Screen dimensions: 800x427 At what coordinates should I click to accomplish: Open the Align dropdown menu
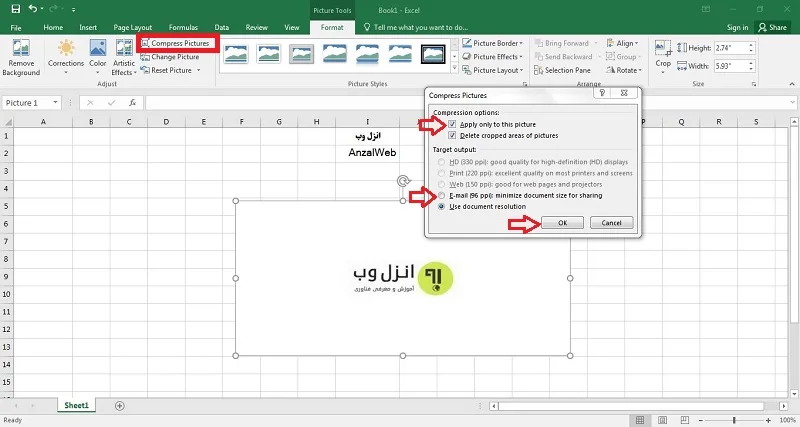pyautogui.click(x=622, y=43)
